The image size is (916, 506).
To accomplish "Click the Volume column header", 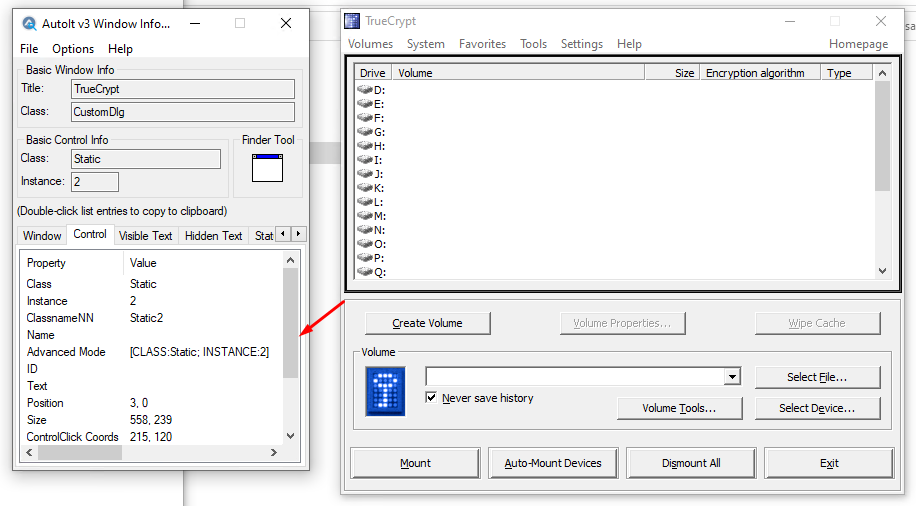I will pos(518,73).
